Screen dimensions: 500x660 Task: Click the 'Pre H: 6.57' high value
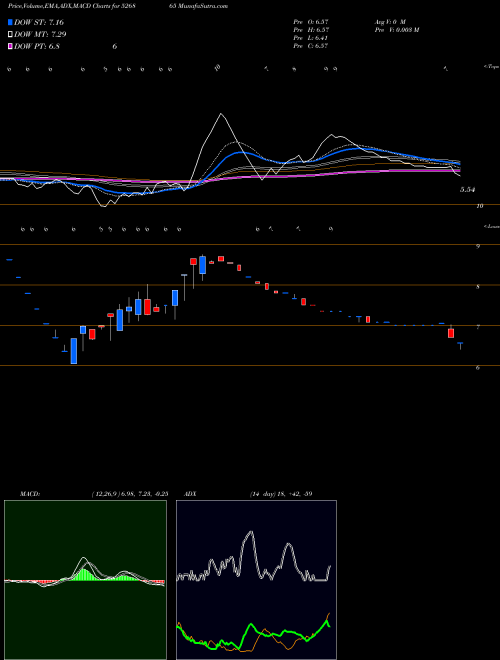(311, 30)
